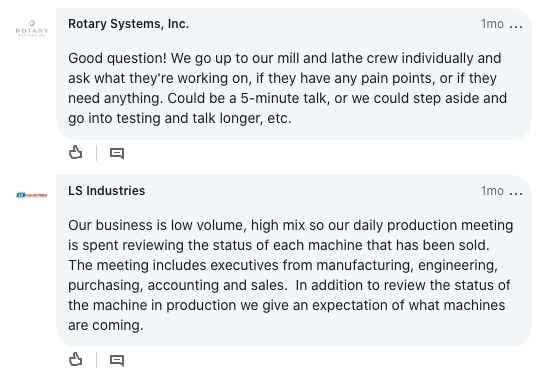
Task: Reply to the LS Industries comment
Action: pos(117,360)
